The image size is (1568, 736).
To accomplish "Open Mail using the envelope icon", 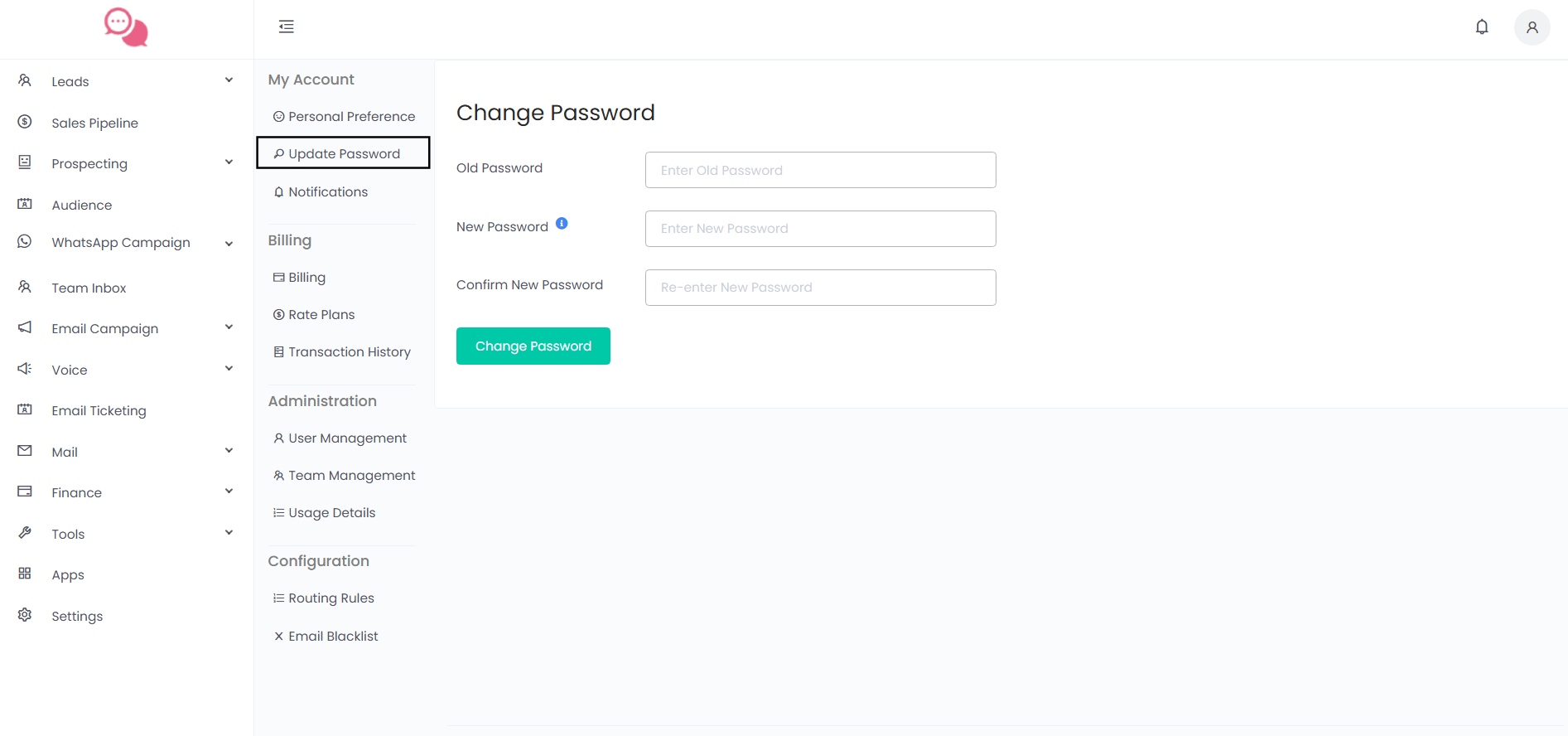I will click(24, 451).
